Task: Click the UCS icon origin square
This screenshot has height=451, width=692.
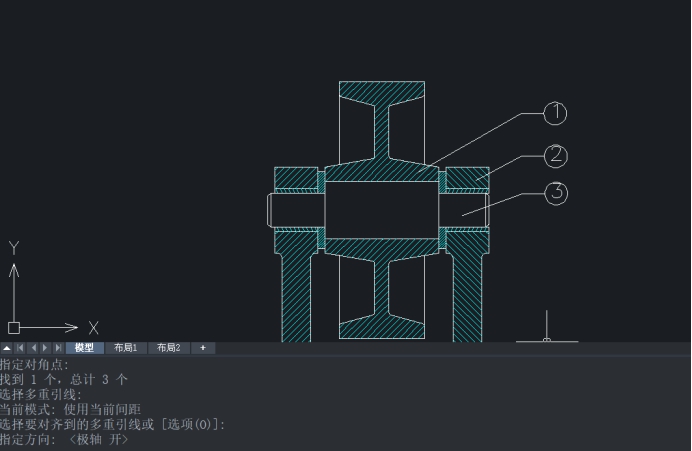Action: coord(13,327)
